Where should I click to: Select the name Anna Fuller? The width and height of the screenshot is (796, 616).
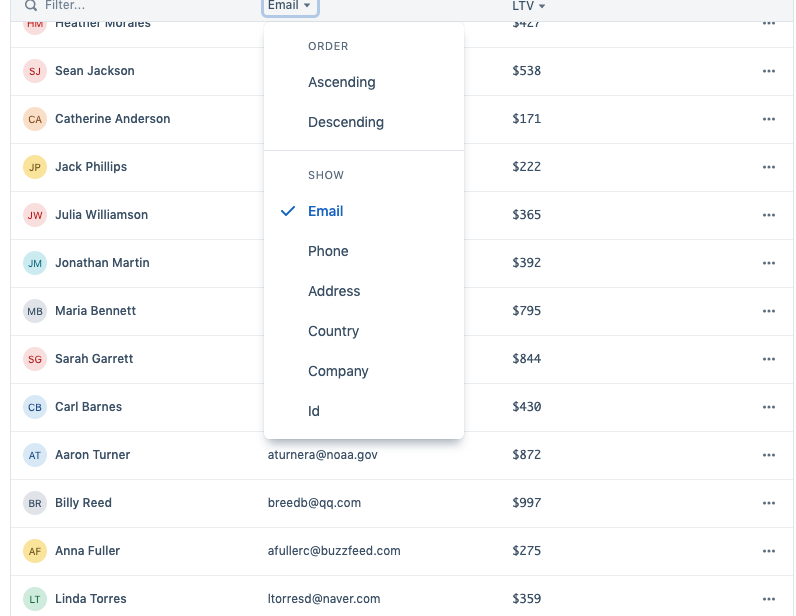[x=87, y=551]
